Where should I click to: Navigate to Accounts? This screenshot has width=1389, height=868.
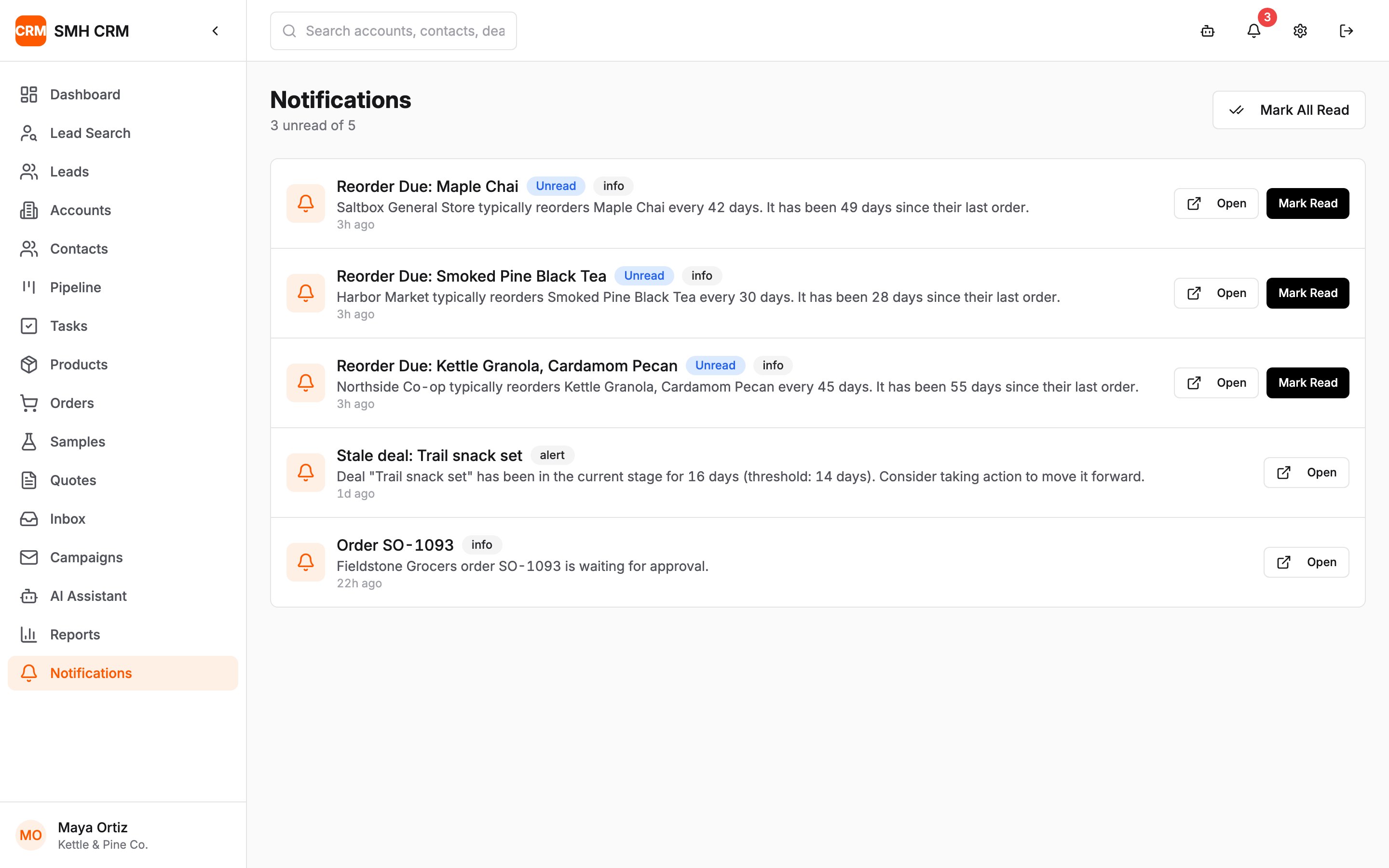point(123,210)
